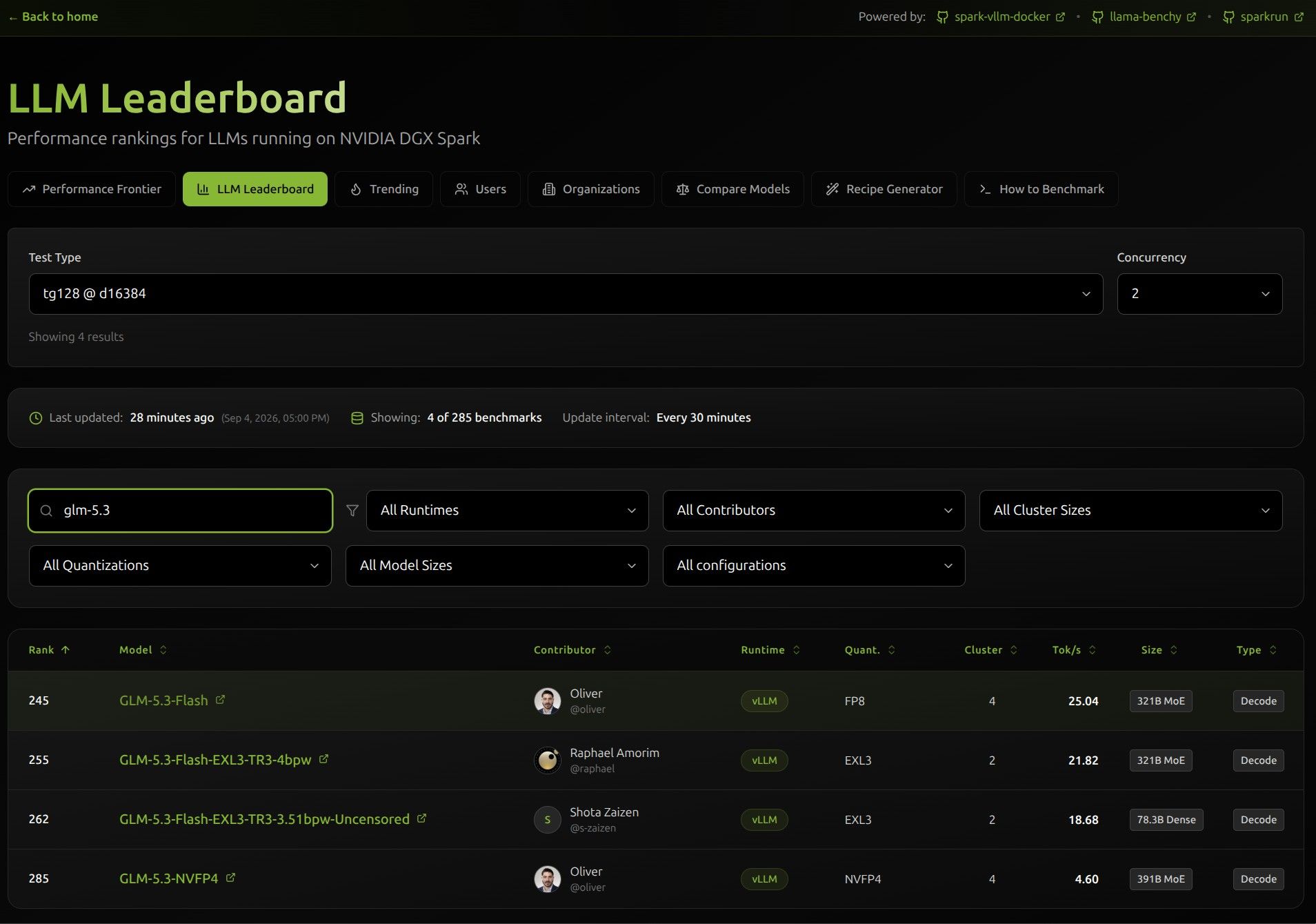Open the GLM-5.3-Flash model link
The width and height of the screenshot is (1316, 924).
point(163,701)
